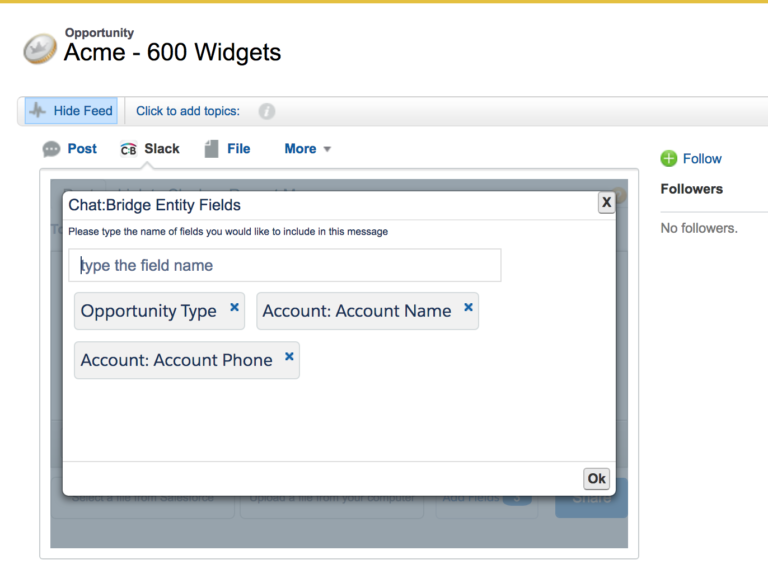Remove the Account: Account Phone chip
The height and width of the screenshot is (574, 768).
pos(290,356)
